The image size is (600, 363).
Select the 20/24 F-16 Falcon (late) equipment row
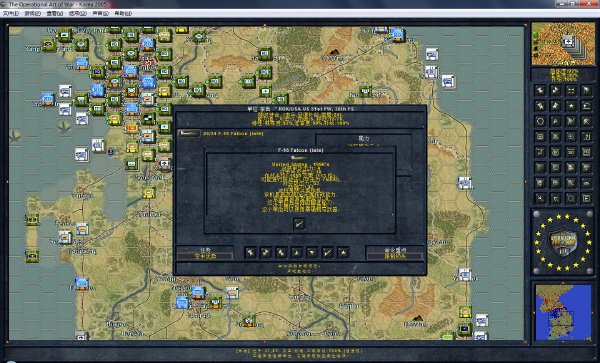[x=233, y=133]
